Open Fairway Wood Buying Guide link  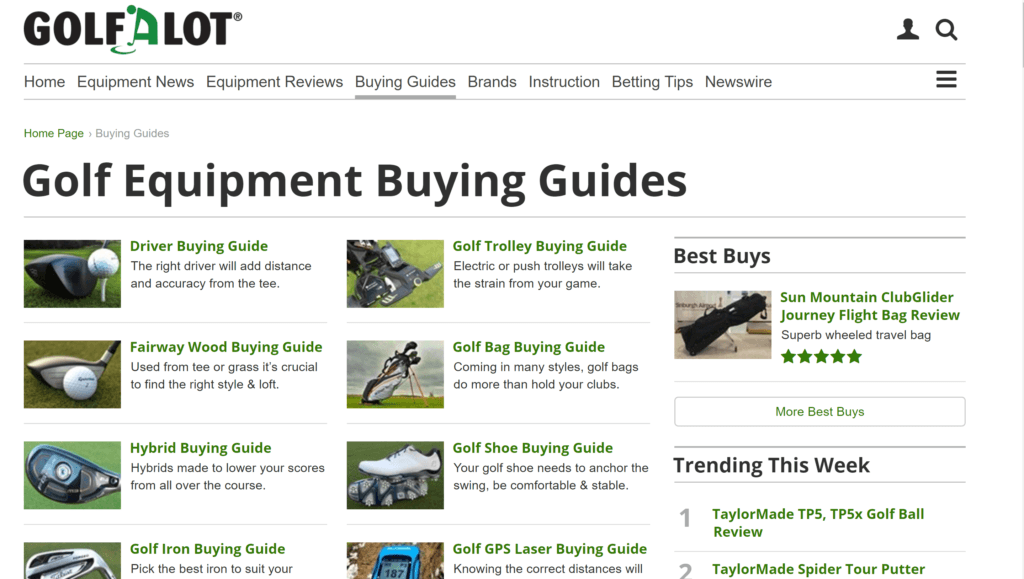[226, 347]
